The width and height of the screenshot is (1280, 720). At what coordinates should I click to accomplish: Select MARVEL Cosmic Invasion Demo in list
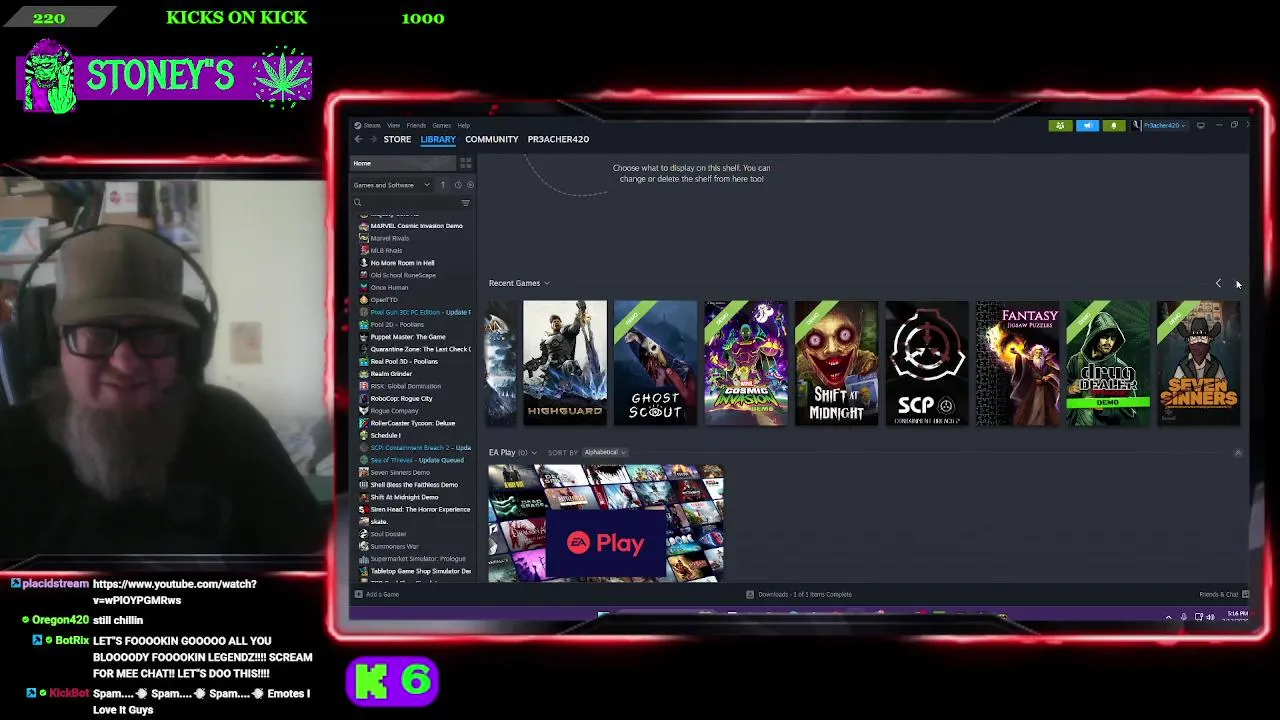(416, 226)
